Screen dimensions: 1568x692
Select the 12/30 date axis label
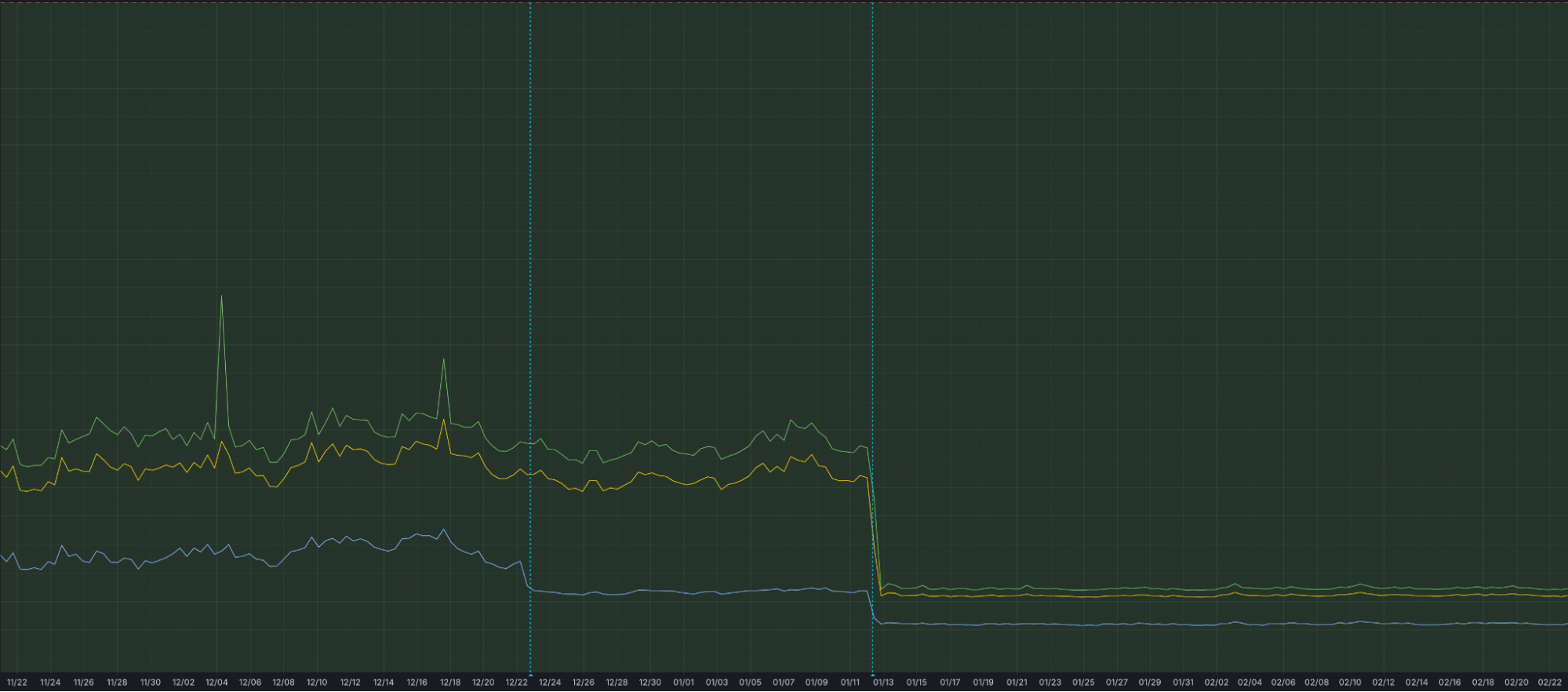click(650, 683)
